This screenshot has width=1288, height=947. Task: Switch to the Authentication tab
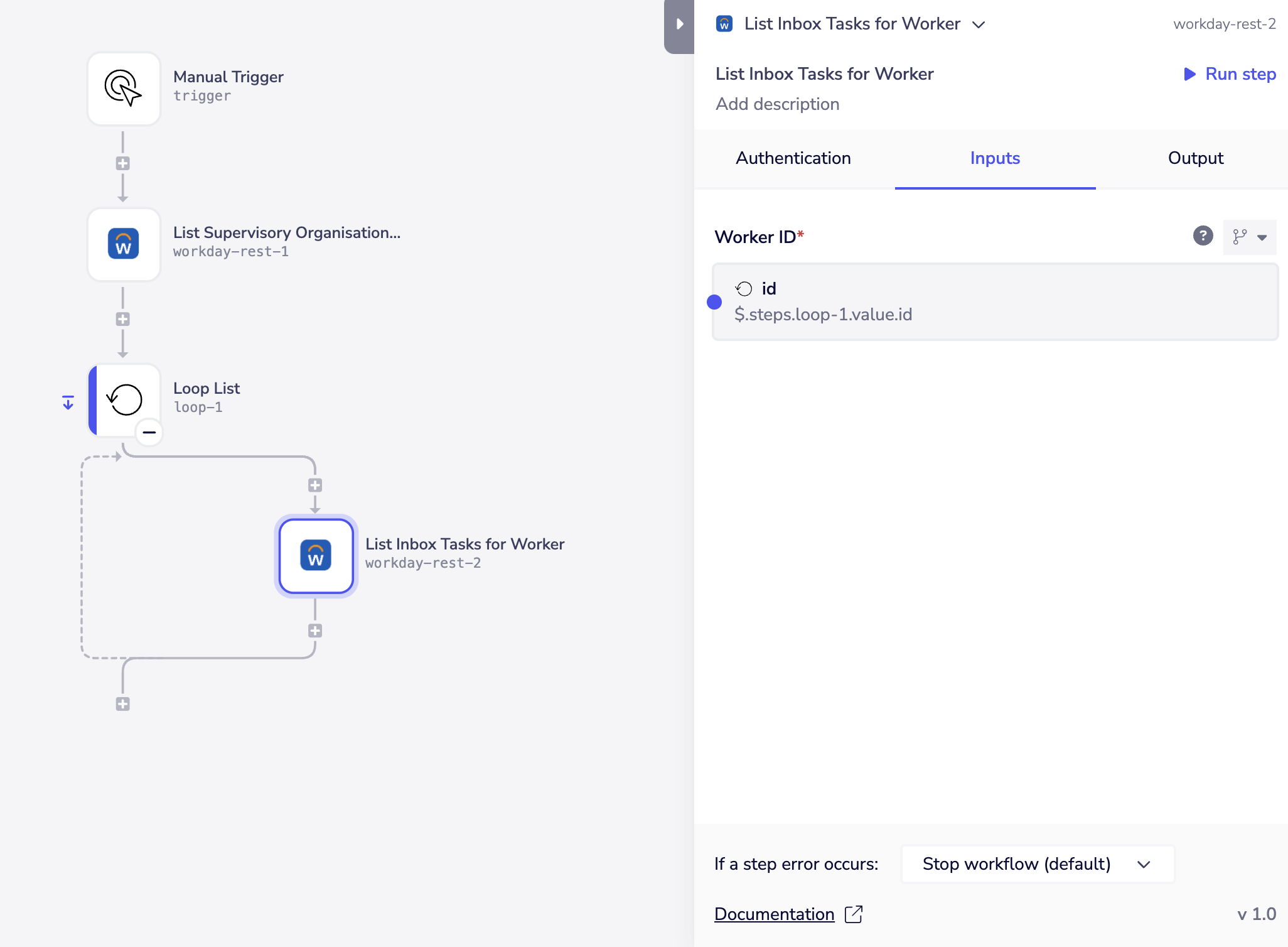coord(793,158)
